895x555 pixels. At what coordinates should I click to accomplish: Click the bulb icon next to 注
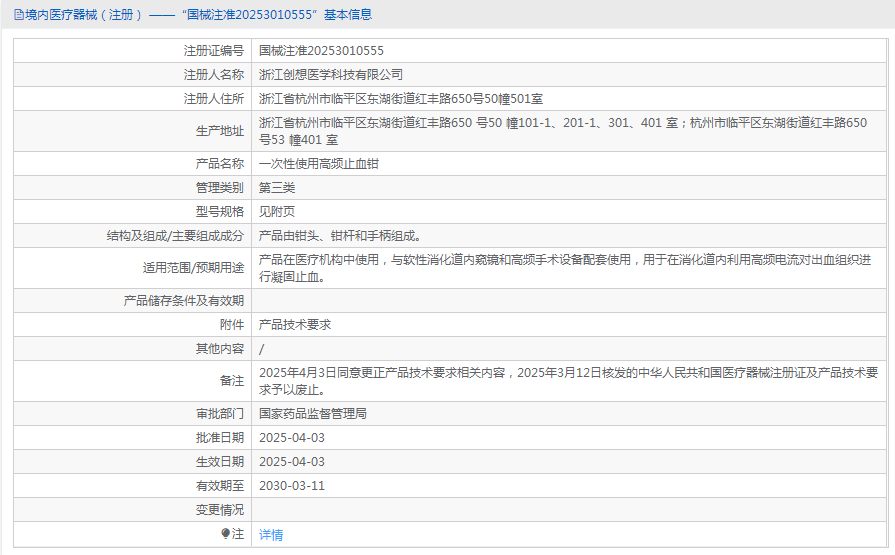[x=225, y=533]
